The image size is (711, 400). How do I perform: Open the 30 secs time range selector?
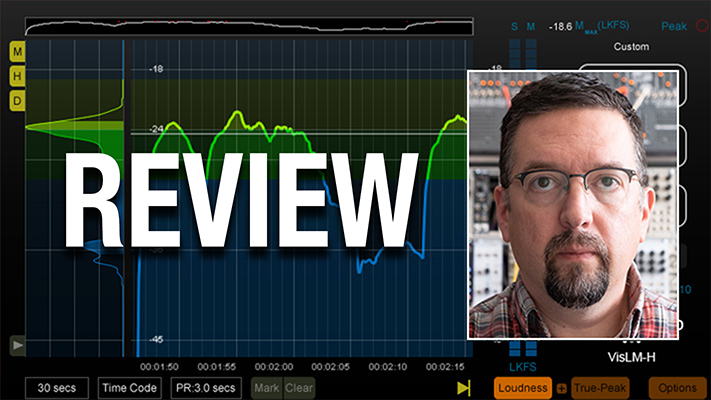pos(58,388)
